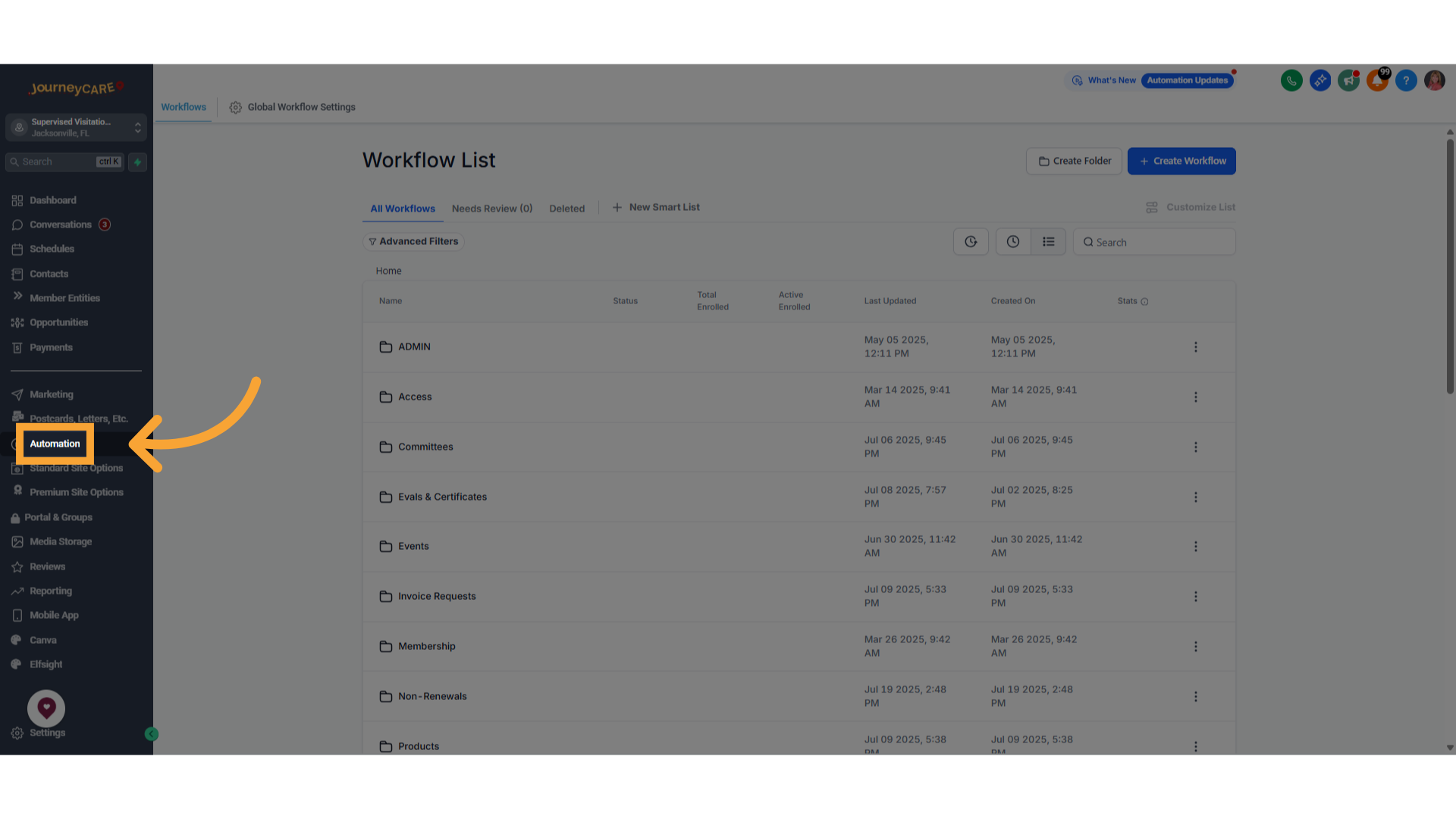Open the Global Workflow Settings tab

[x=292, y=107]
